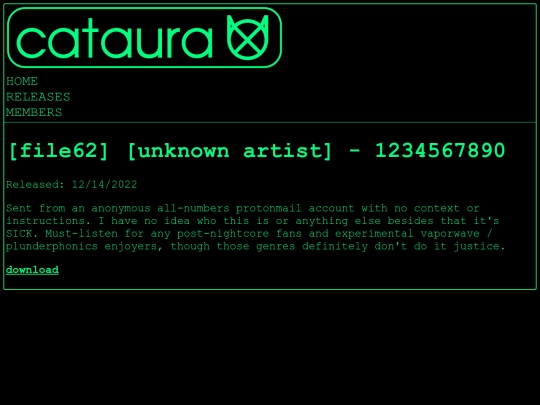Click the word justice ending the description
This screenshot has height=405, width=540.
click(x=479, y=247)
